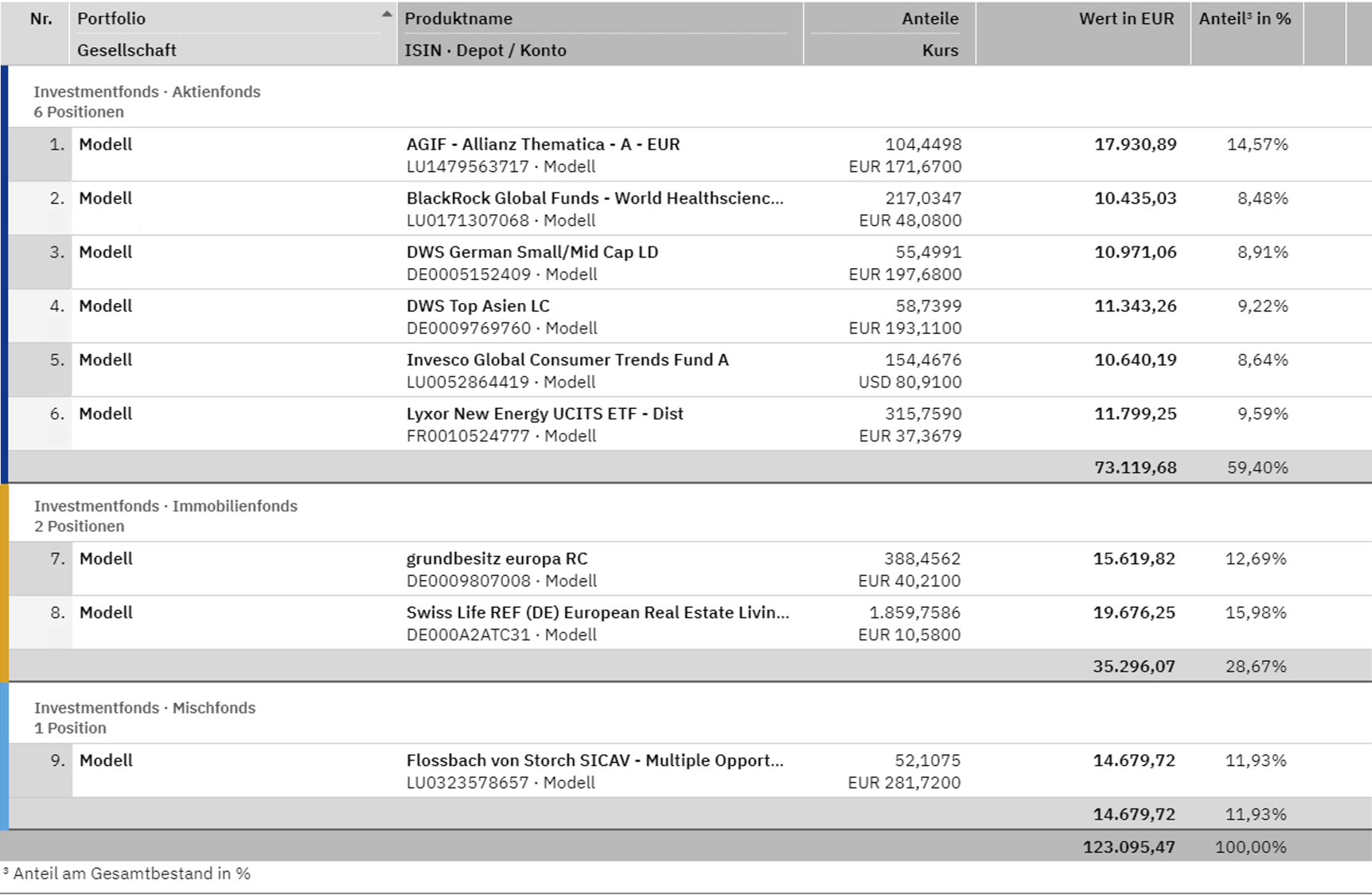Click the Anteile column header

(x=930, y=18)
